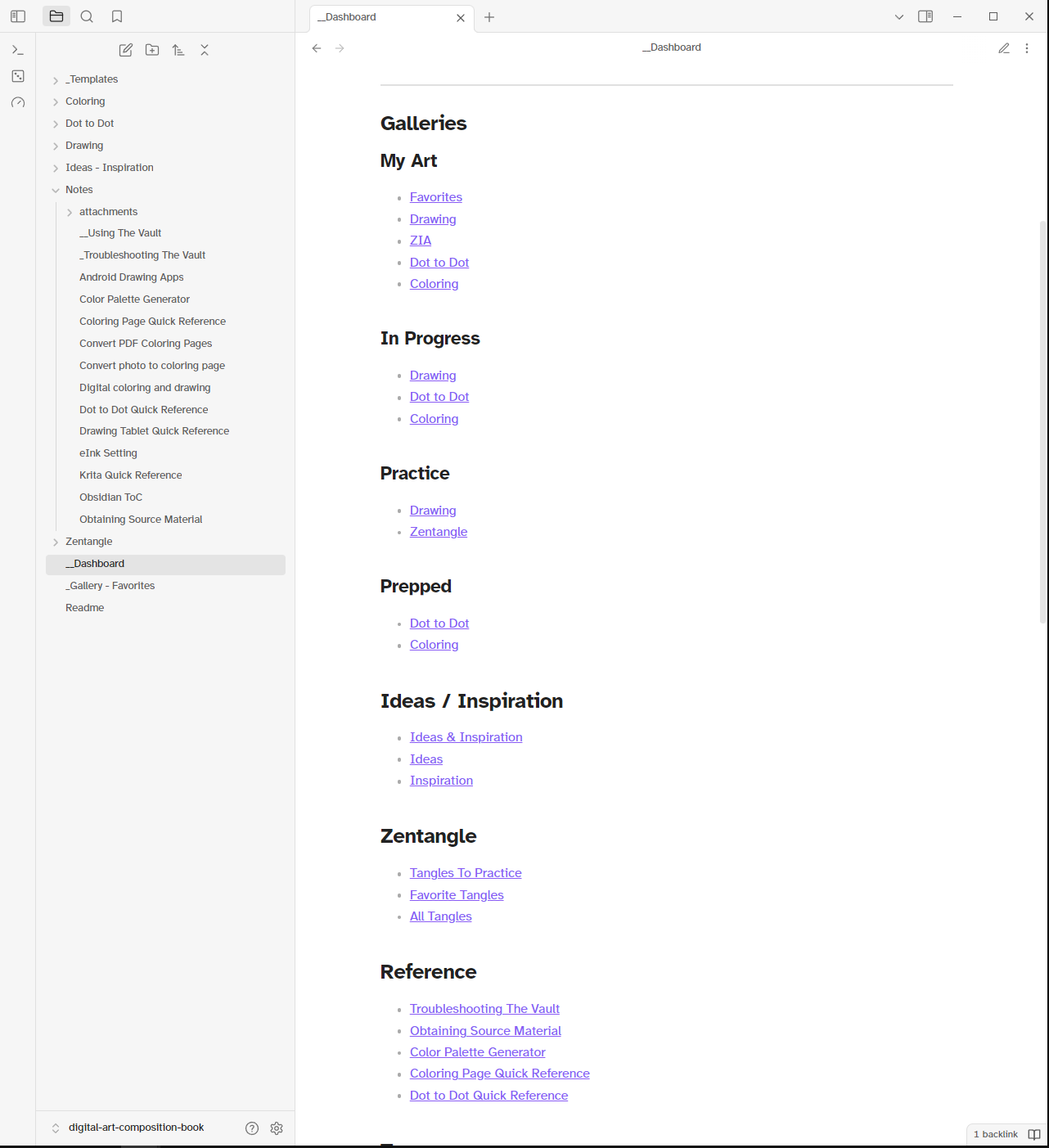Collapse all folders with the collapse-all icon

(x=205, y=50)
